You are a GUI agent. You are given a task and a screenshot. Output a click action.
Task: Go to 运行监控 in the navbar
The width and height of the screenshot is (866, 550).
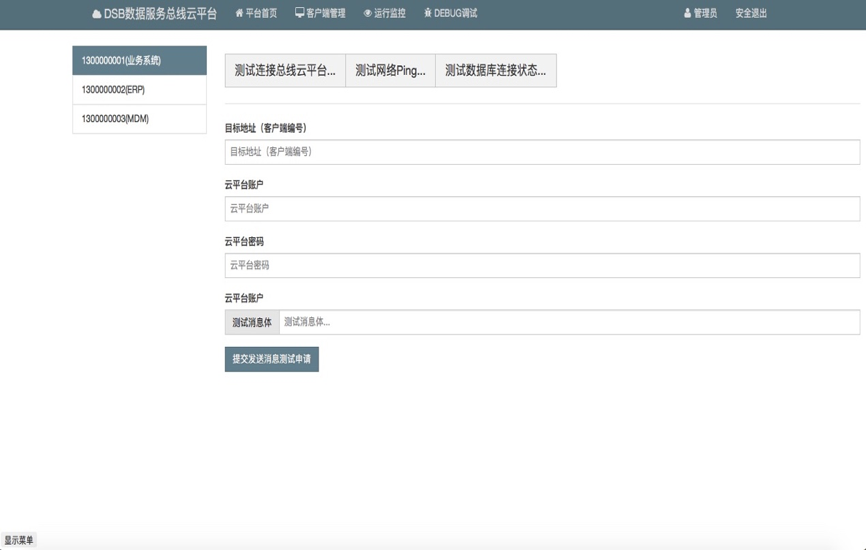[x=384, y=13]
